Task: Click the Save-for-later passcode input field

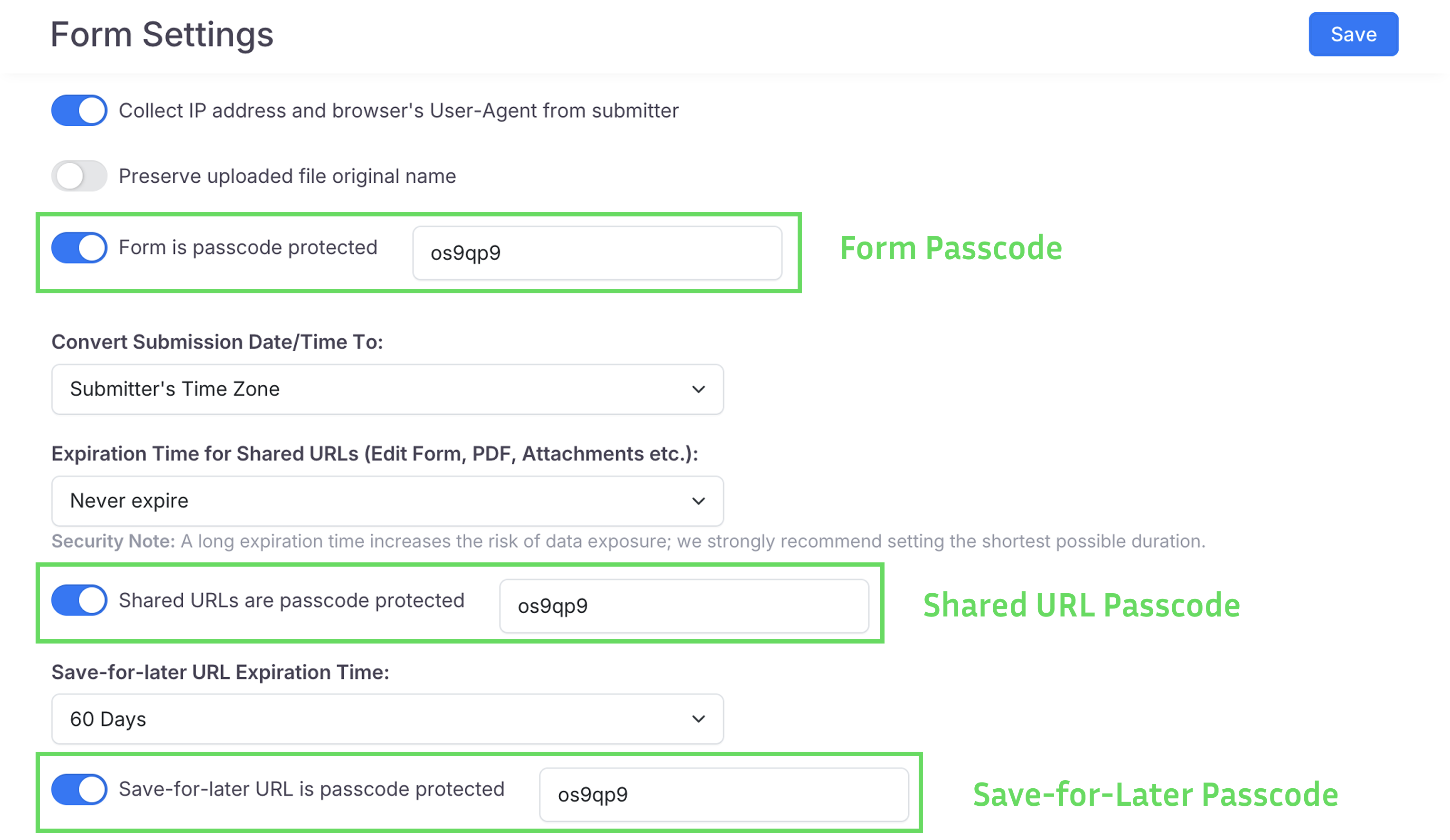Action: click(x=724, y=794)
